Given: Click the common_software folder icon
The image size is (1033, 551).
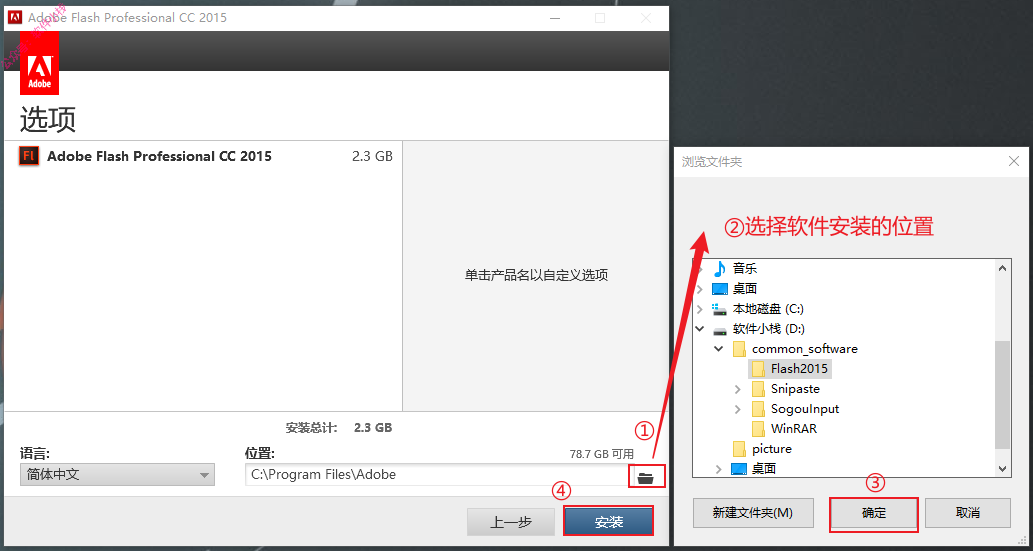Looking at the screenshot, I should tap(739, 349).
